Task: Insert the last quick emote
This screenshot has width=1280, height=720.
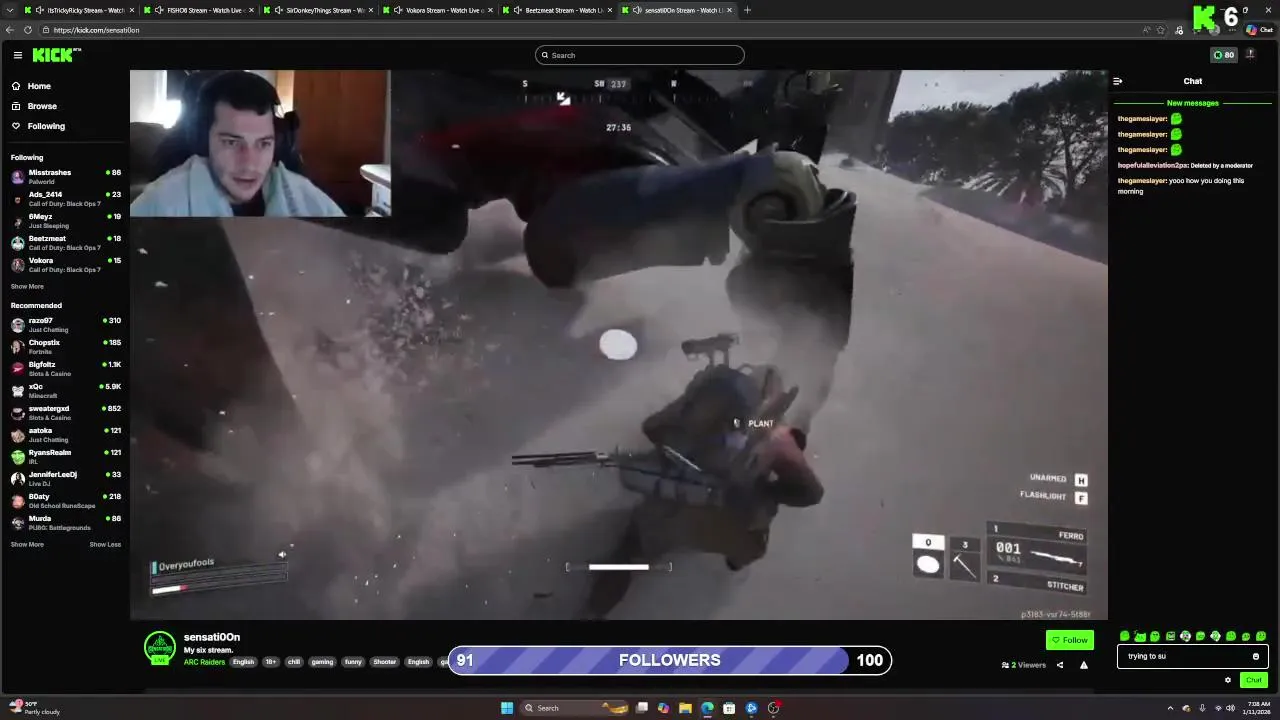Action: (1261, 636)
